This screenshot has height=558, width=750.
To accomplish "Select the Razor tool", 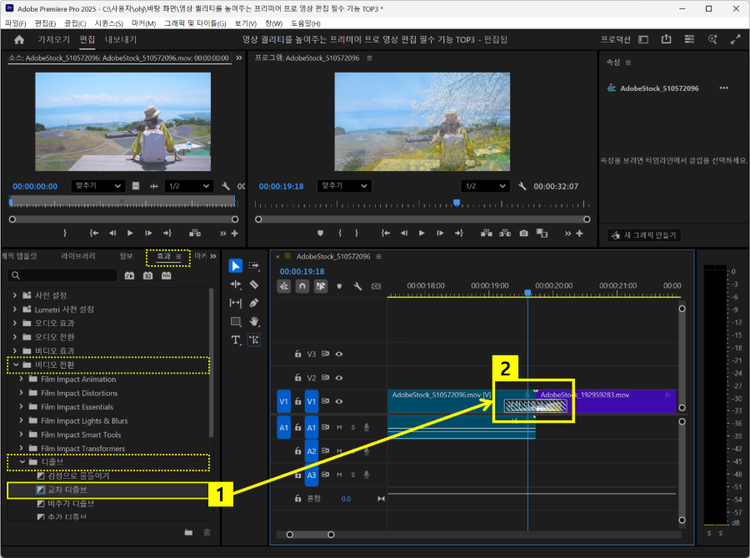I will (254, 285).
